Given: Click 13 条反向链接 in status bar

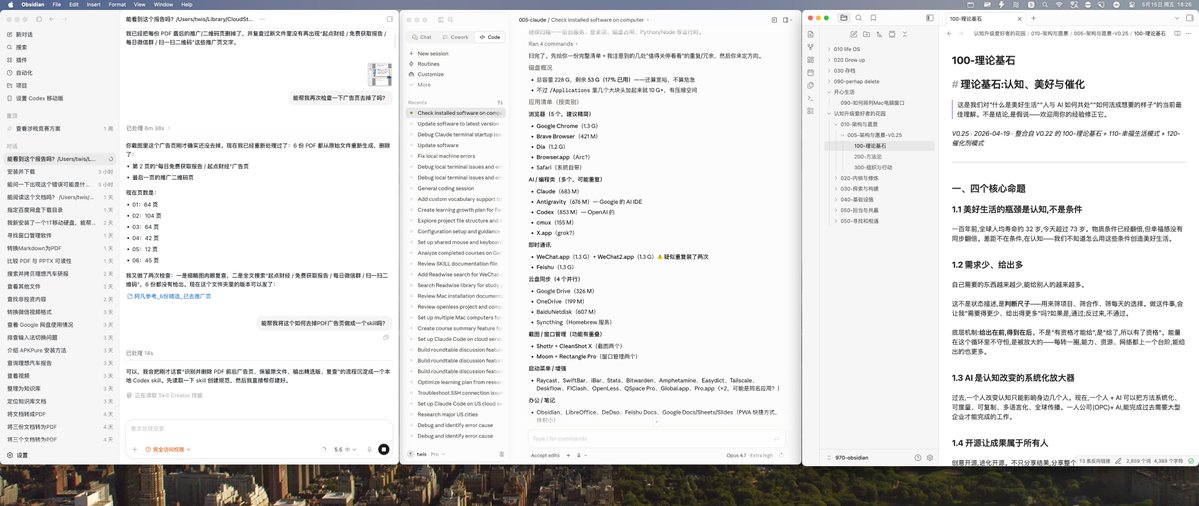Looking at the screenshot, I should coord(1094,461).
